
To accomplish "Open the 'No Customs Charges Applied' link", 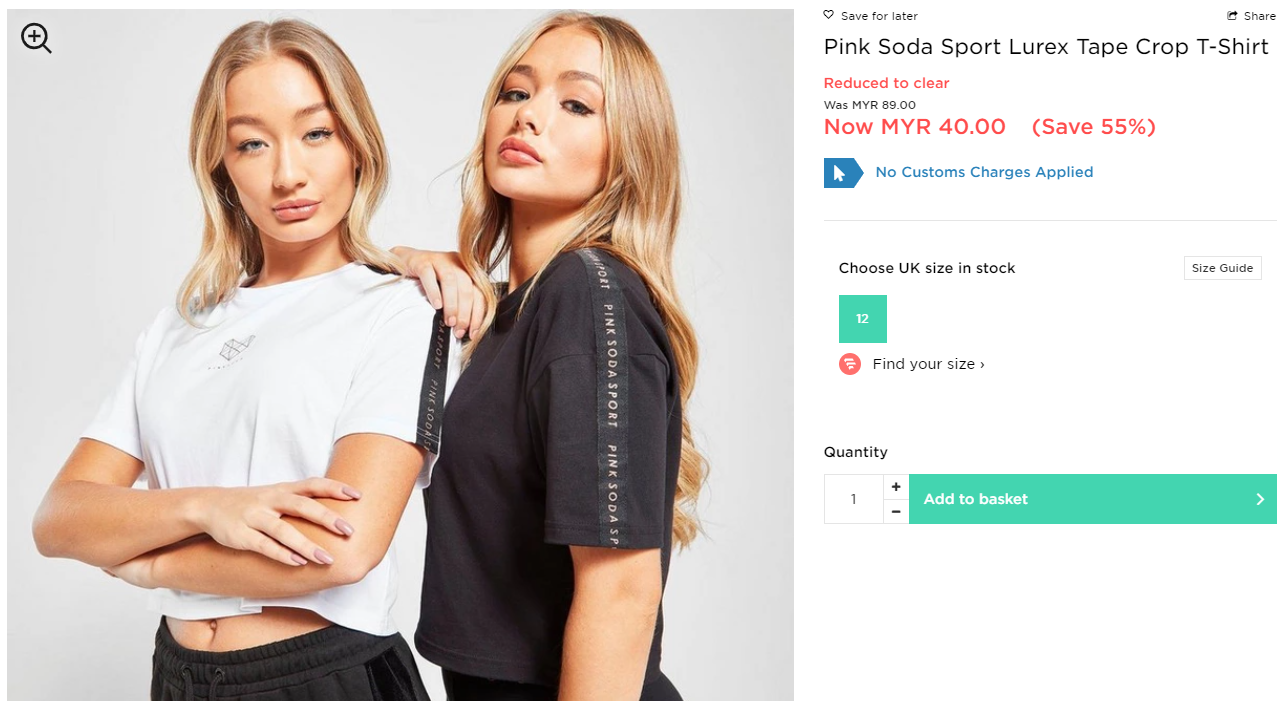I will (984, 172).
